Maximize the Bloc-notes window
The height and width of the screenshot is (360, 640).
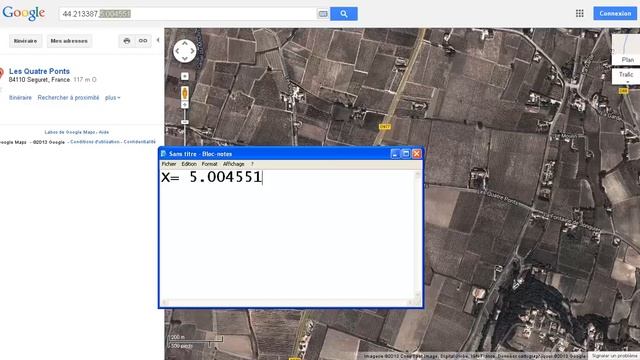406,154
